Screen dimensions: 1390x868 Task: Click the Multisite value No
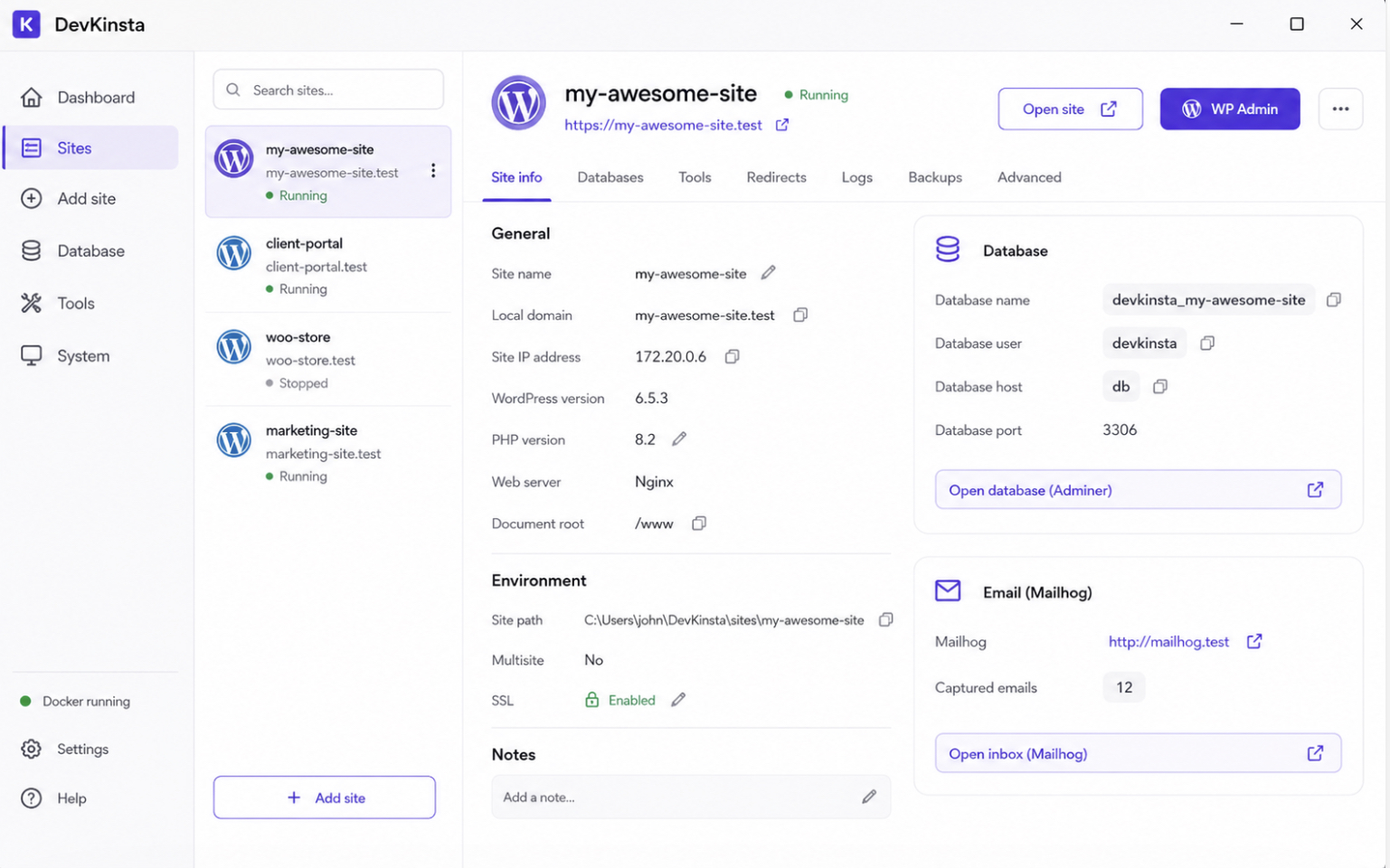(593, 659)
